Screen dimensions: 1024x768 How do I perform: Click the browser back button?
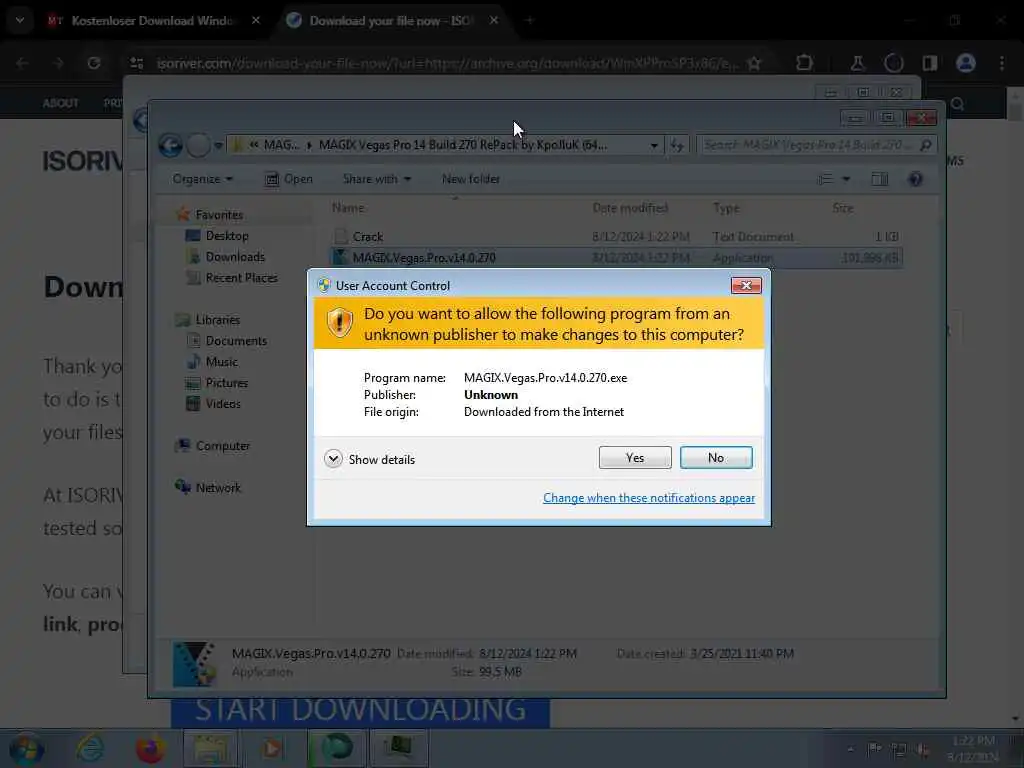point(23,63)
